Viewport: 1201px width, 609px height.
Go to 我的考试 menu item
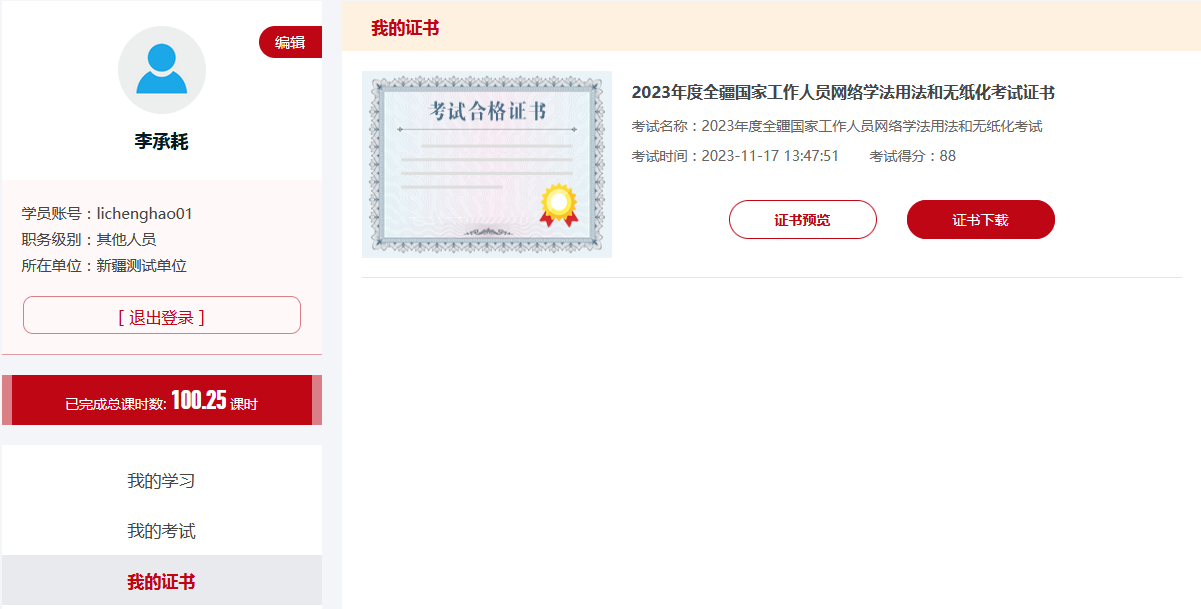pyautogui.click(x=162, y=531)
